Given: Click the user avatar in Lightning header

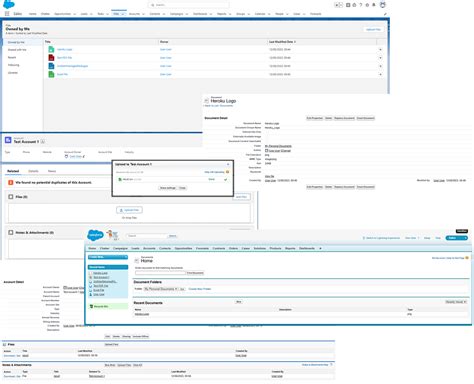Looking at the screenshot, I should tap(383, 5).
